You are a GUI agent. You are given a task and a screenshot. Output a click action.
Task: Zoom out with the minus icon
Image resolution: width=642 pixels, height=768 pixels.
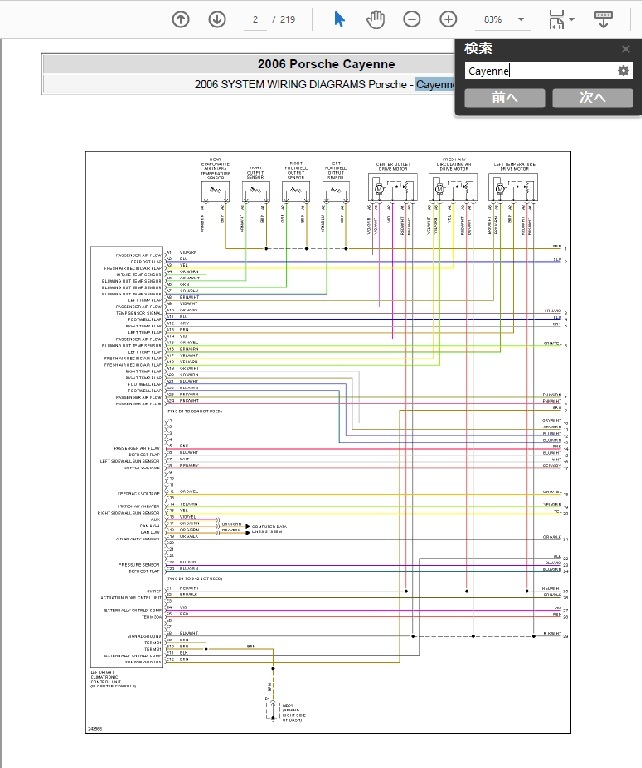point(411,20)
